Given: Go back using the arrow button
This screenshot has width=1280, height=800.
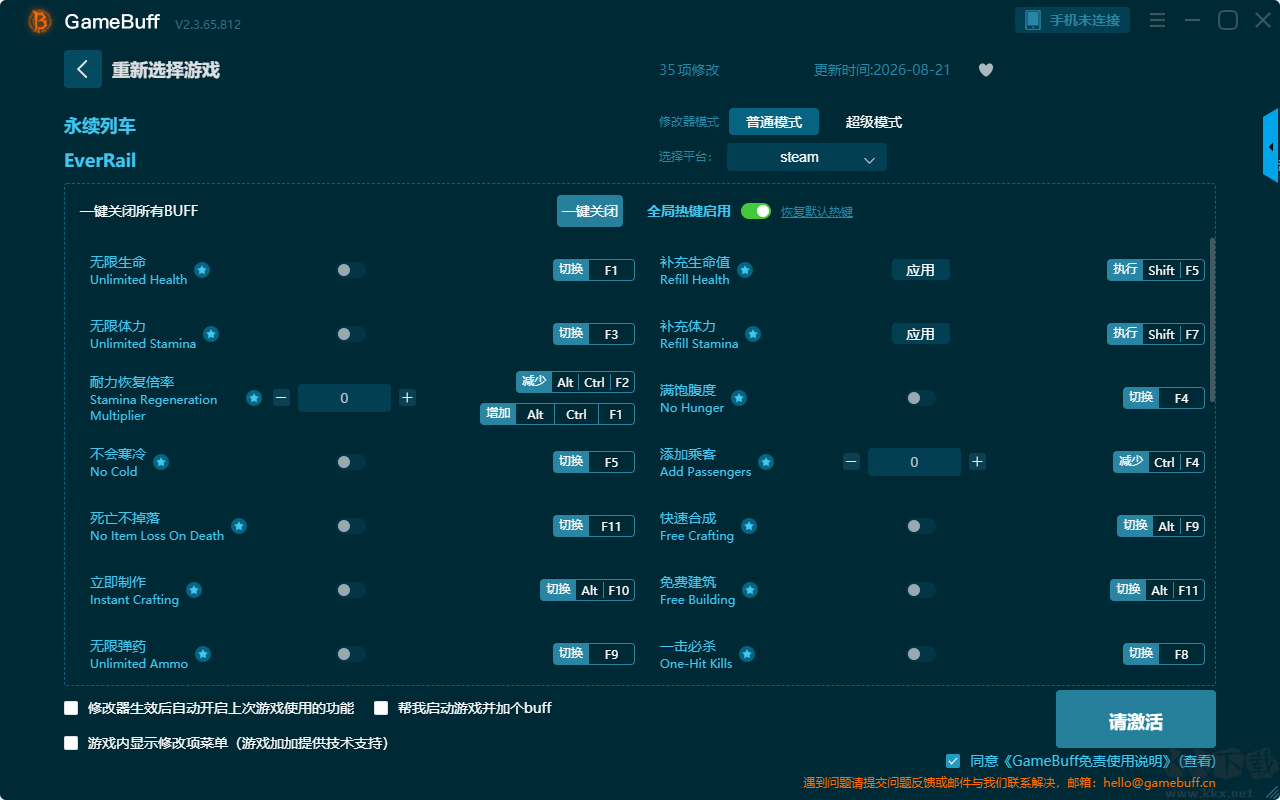Looking at the screenshot, I should coord(83,69).
